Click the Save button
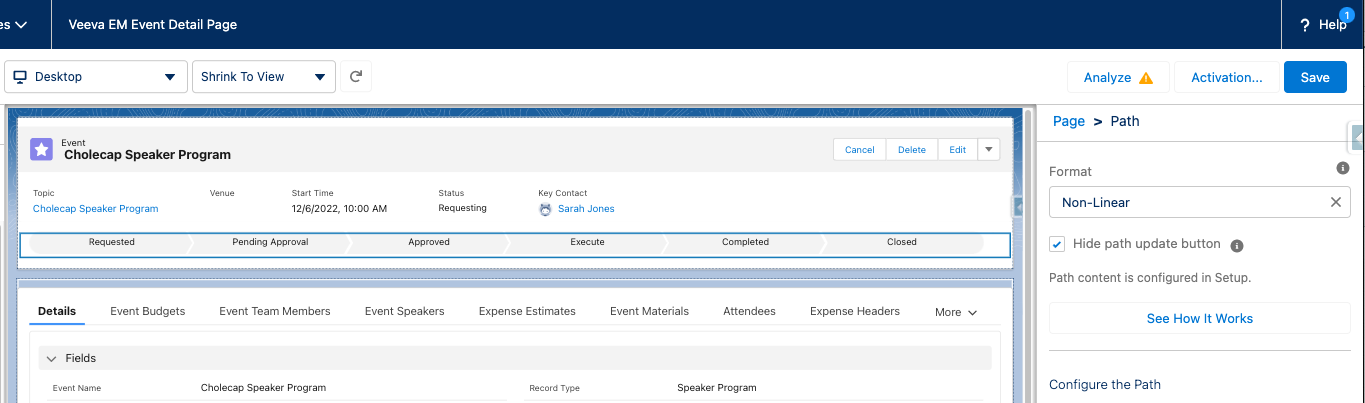This screenshot has height=403, width=1365. (1314, 77)
